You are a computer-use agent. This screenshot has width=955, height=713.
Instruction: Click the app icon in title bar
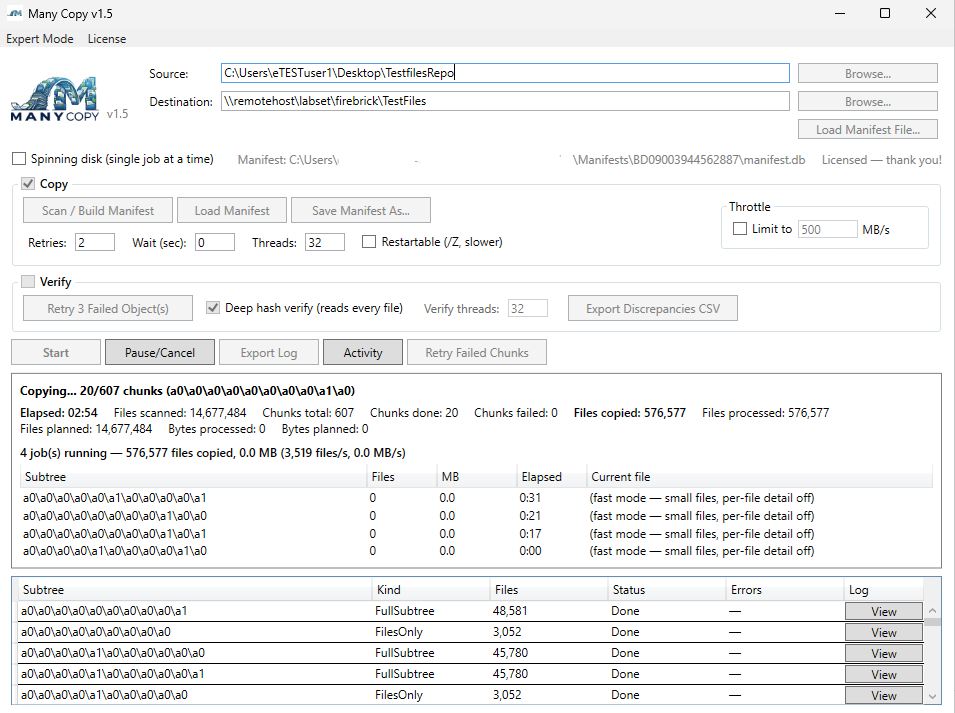click(15, 13)
